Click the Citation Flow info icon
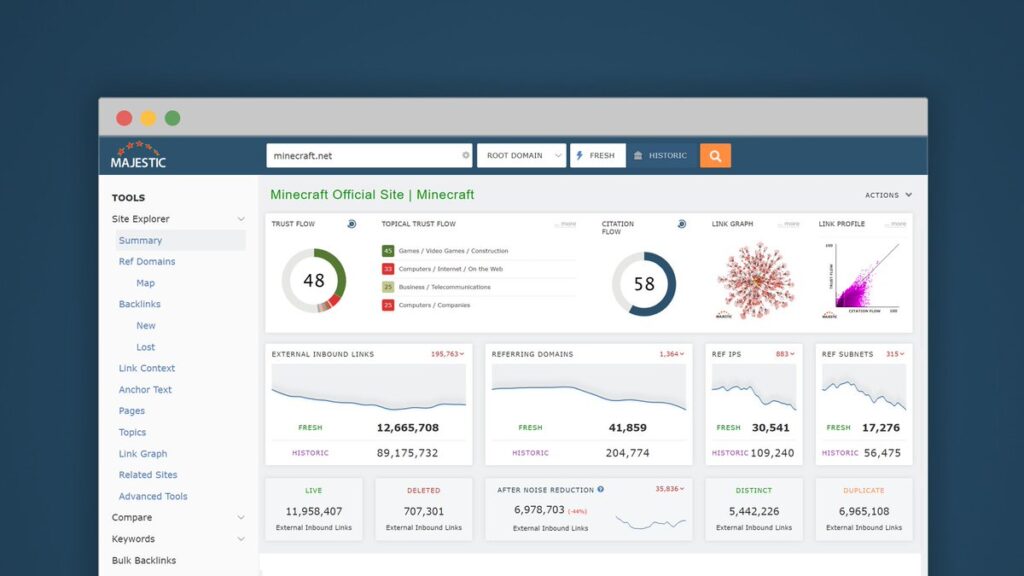The width and height of the screenshot is (1024, 576). click(681, 224)
